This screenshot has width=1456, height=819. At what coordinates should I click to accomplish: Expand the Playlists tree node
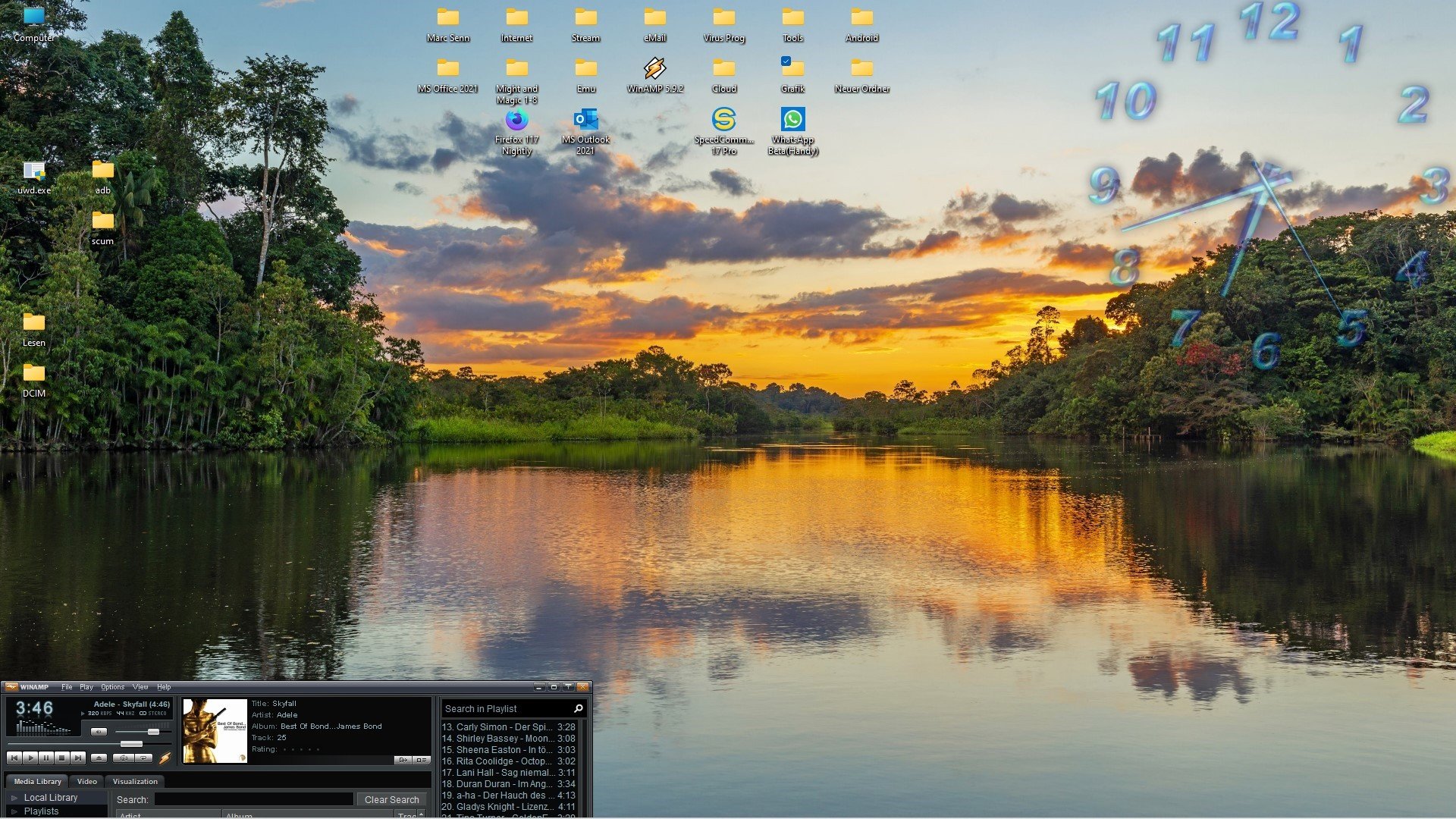tap(14, 811)
